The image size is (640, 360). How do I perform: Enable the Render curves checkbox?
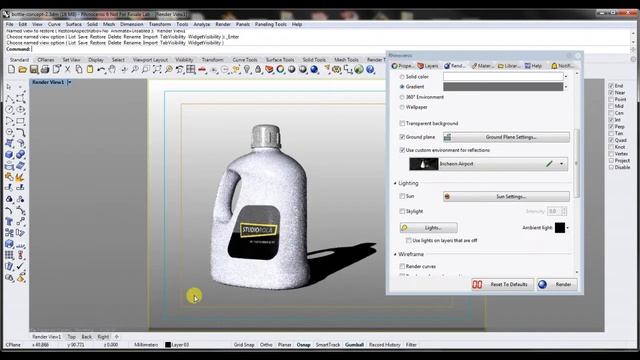[x=402, y=266]
